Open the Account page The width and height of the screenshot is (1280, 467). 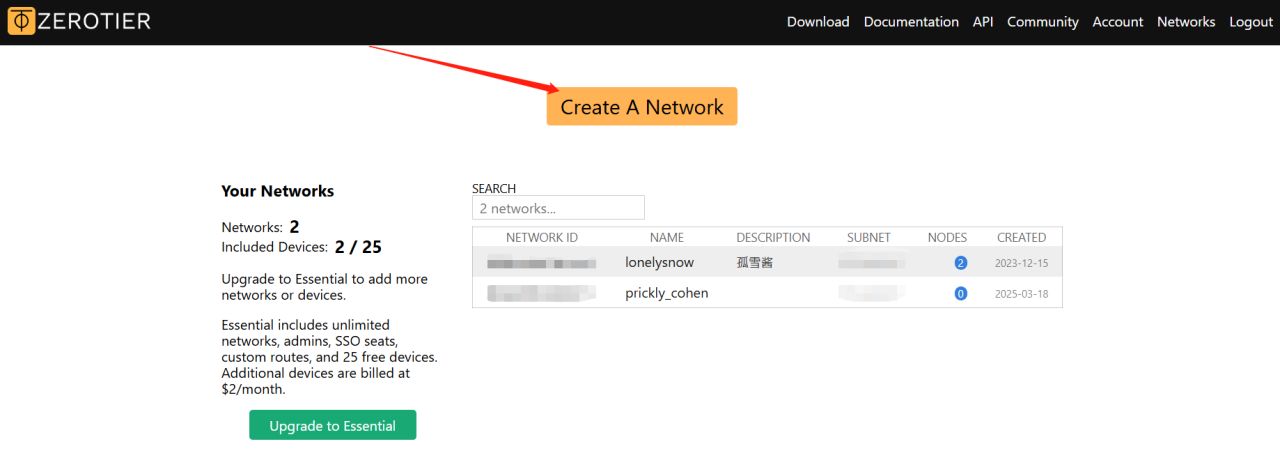click(x=1118, y=22)
